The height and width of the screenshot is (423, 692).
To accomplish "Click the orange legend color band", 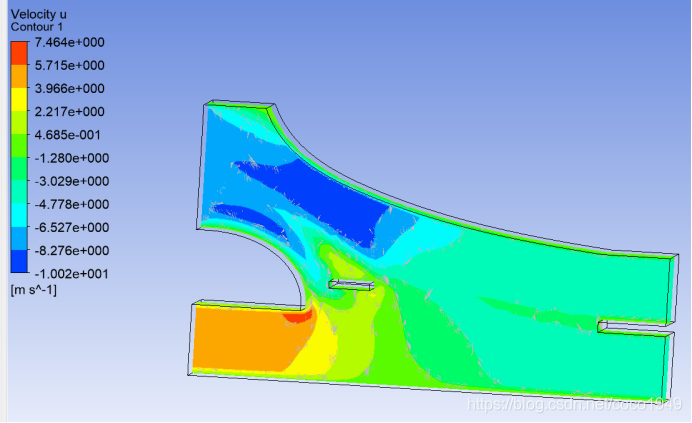I will coord(19,77).
